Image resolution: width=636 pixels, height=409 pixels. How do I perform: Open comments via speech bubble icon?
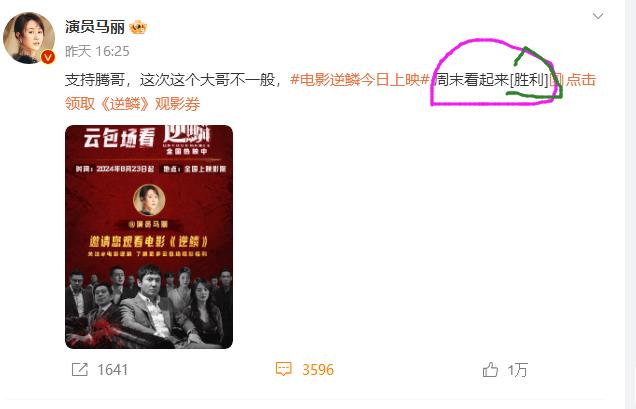(x=283, y=369)
